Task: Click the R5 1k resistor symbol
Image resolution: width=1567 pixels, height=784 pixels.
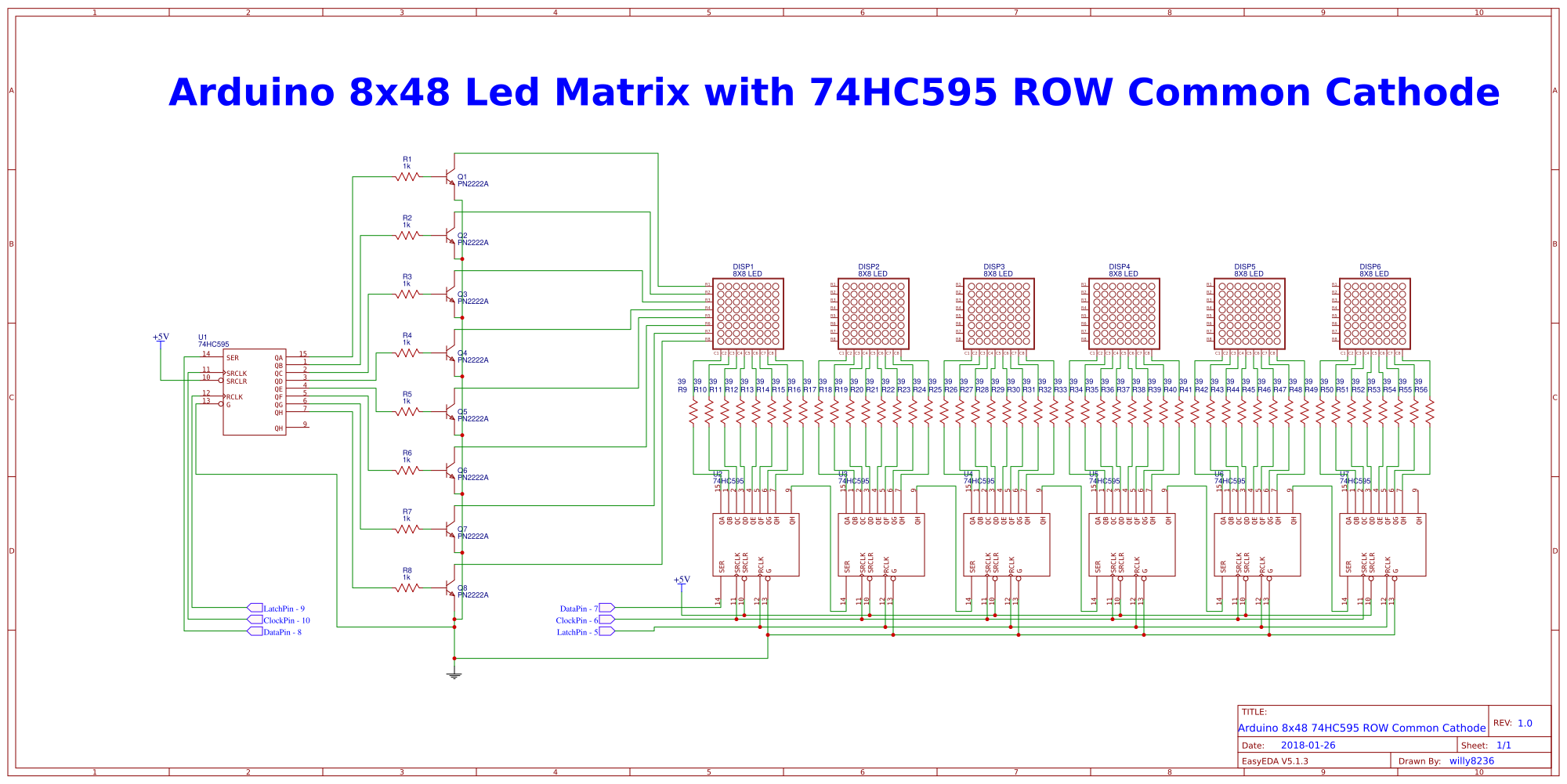Action: pos(407,412)
